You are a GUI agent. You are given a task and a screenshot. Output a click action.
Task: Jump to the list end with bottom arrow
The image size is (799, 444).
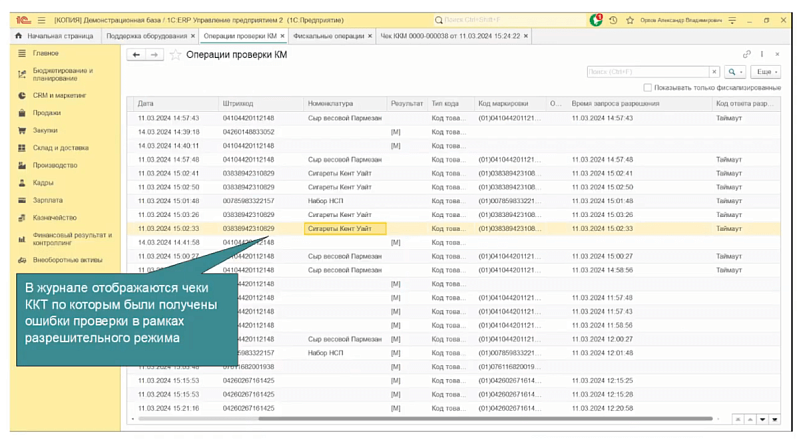click(775, 420)
